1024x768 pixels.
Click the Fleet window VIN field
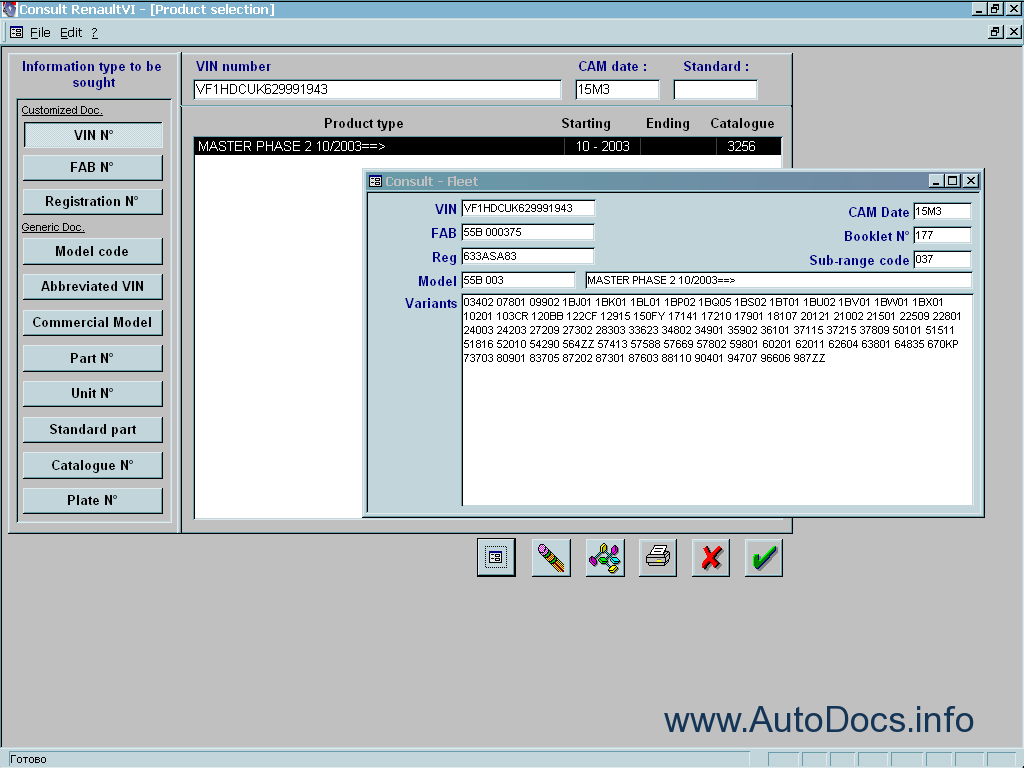(x=528, y=208)
